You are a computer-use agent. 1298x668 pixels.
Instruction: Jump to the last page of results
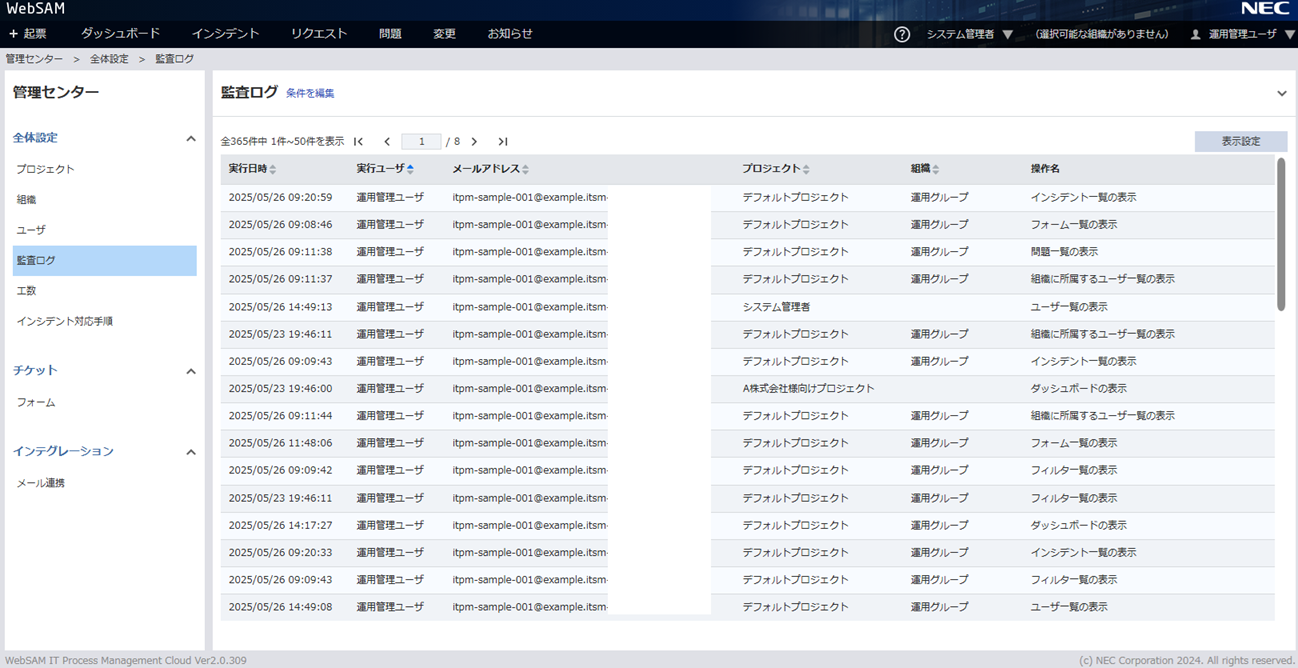pos(503,142)
